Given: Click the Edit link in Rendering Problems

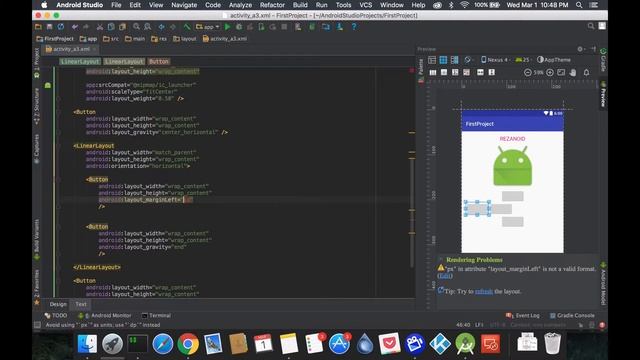Looking at the screenshot, I should [445, 276].
